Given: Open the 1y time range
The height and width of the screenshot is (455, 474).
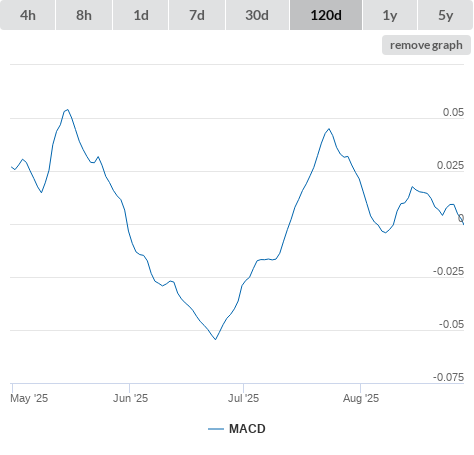Looking at the screenshot, I should (x=390, y=15).
